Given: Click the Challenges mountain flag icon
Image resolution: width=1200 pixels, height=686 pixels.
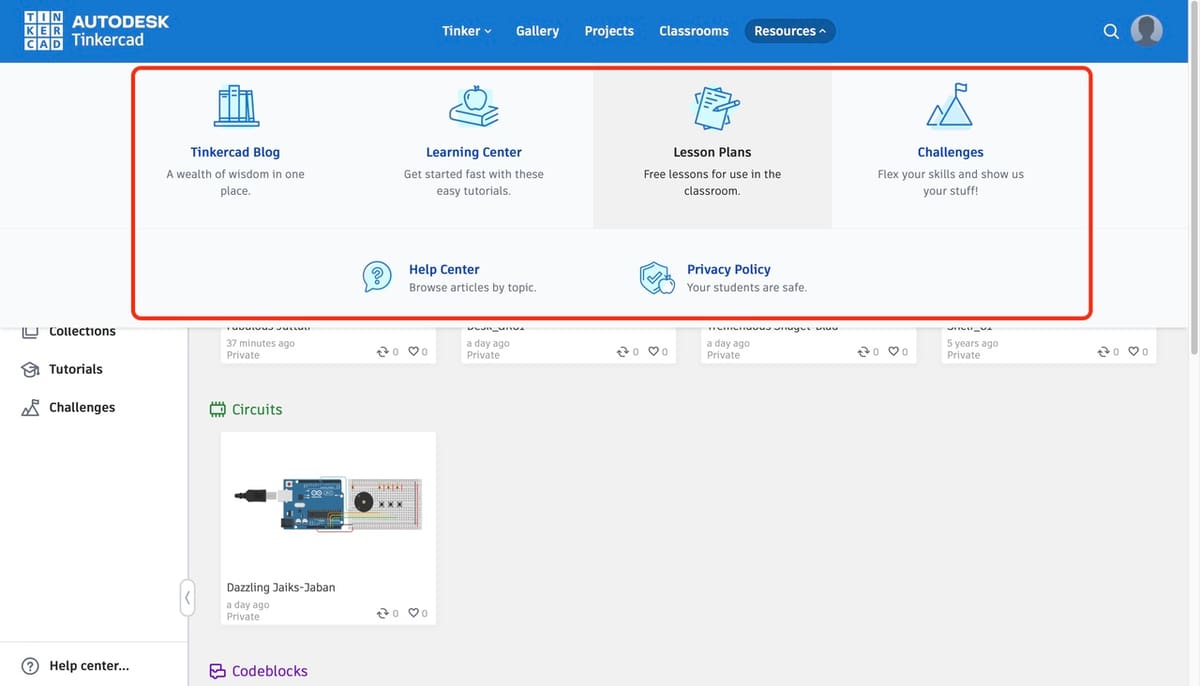Looking at the screenshot, I should [950, 106].
